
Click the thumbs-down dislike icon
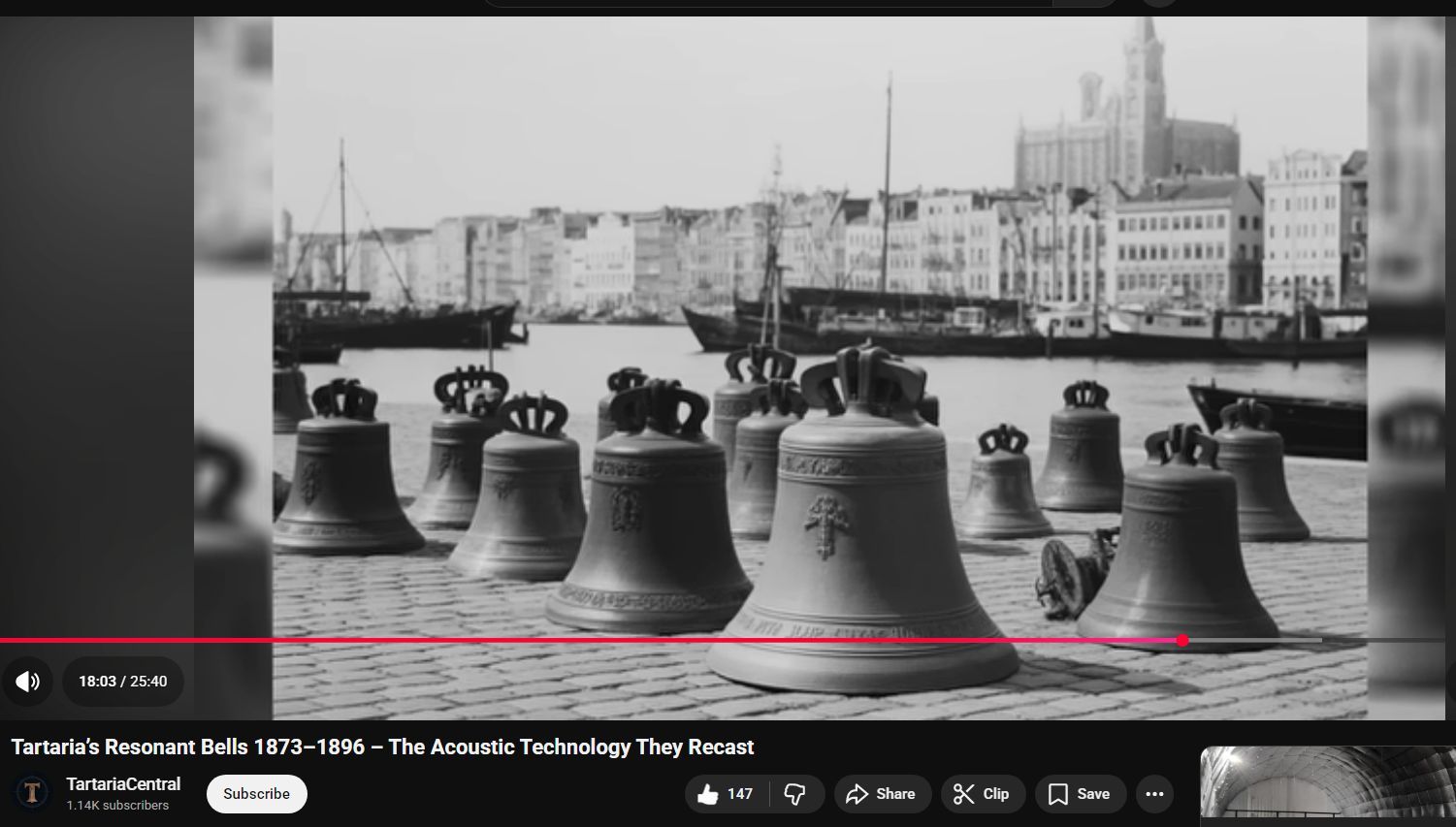pyautogui.click(x=795, y=794)
